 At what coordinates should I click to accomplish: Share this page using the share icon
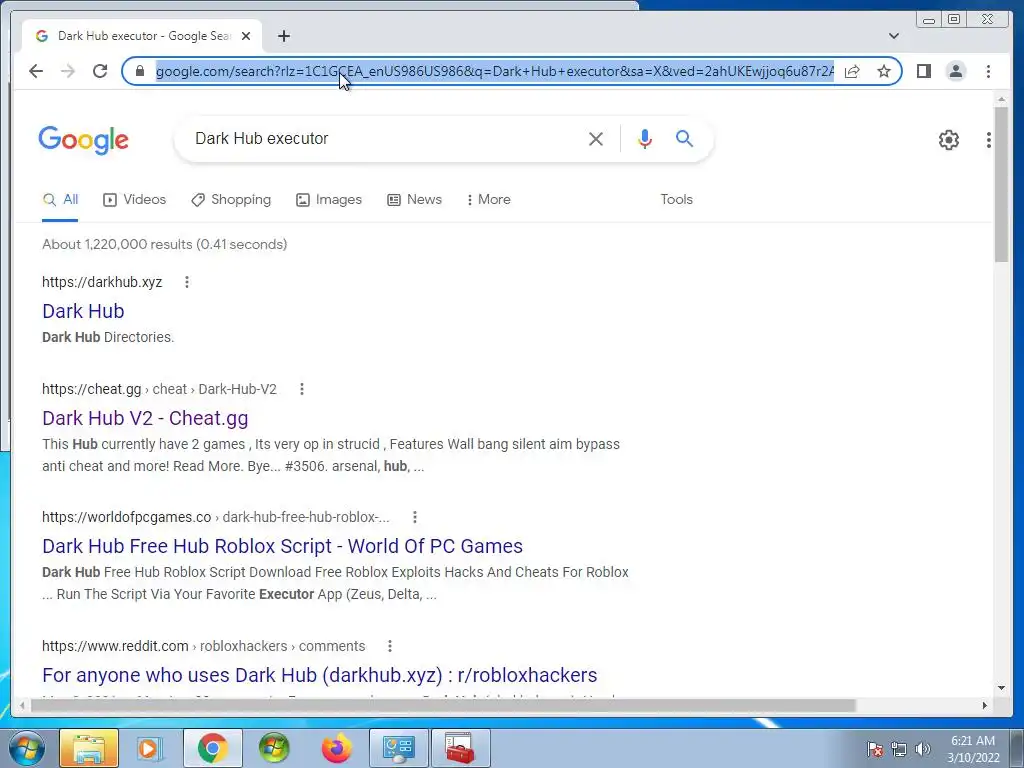tap(852, 71)
